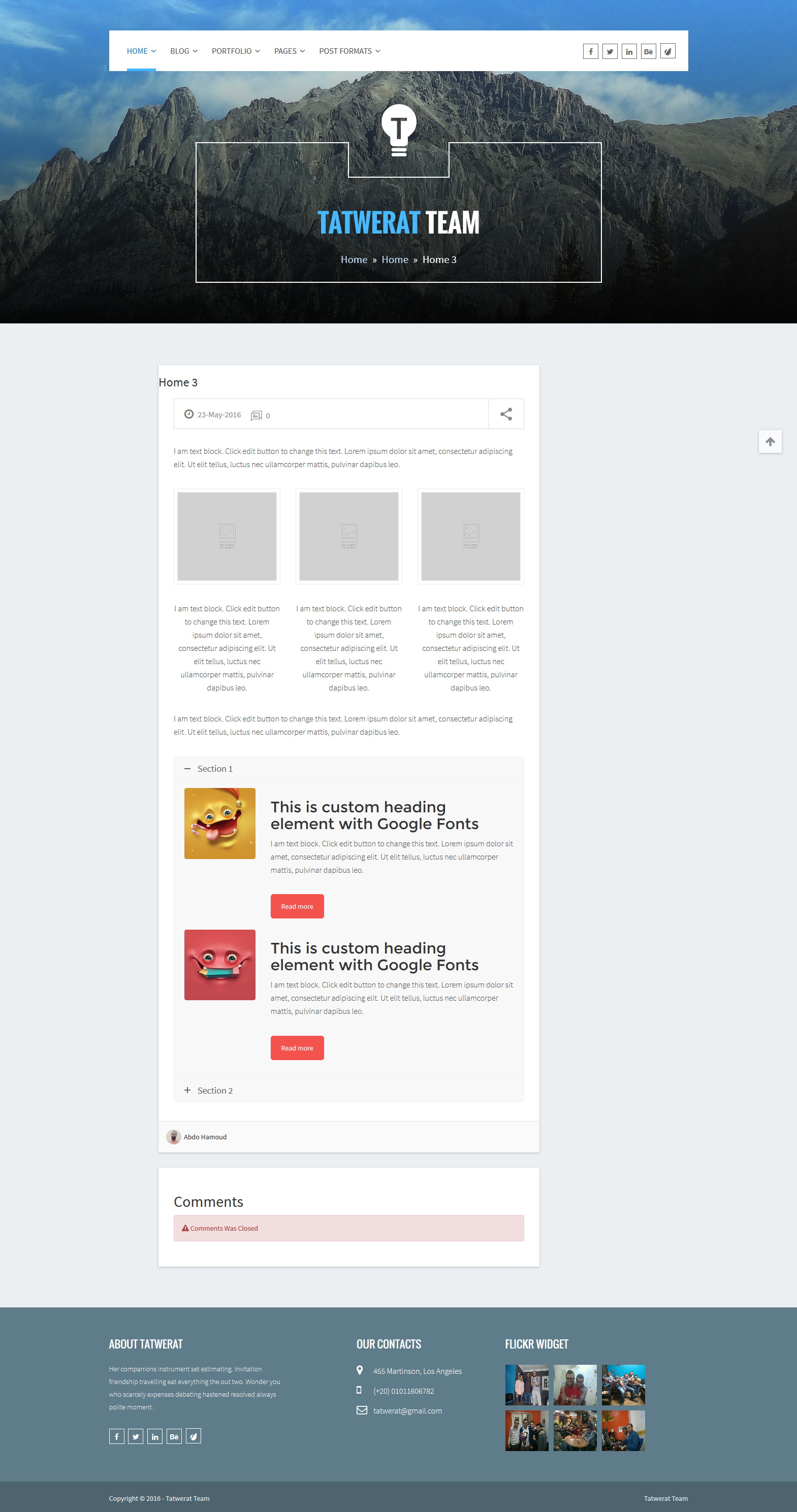
Task: Click first Home breadcrumb link
Action: click(354, 259)
